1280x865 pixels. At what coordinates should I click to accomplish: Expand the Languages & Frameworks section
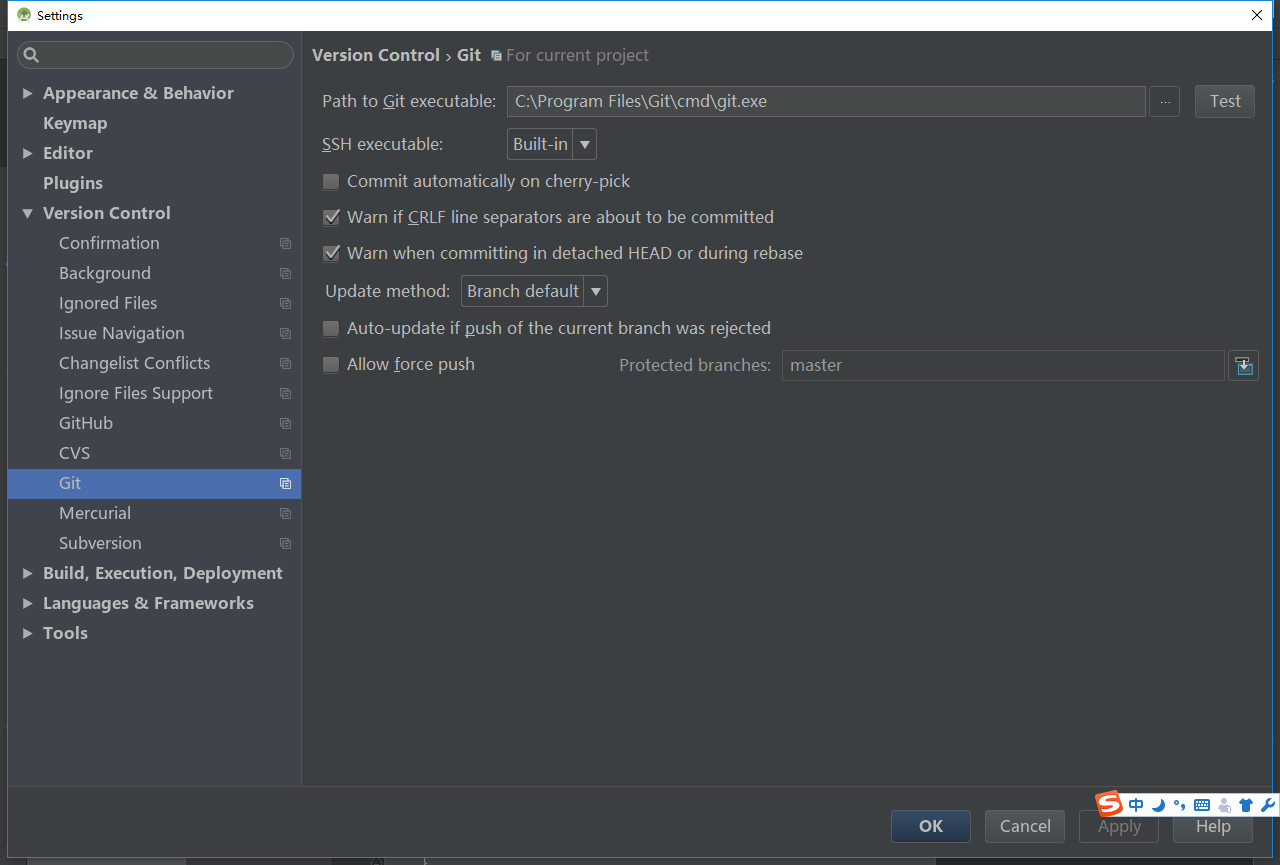27,603
